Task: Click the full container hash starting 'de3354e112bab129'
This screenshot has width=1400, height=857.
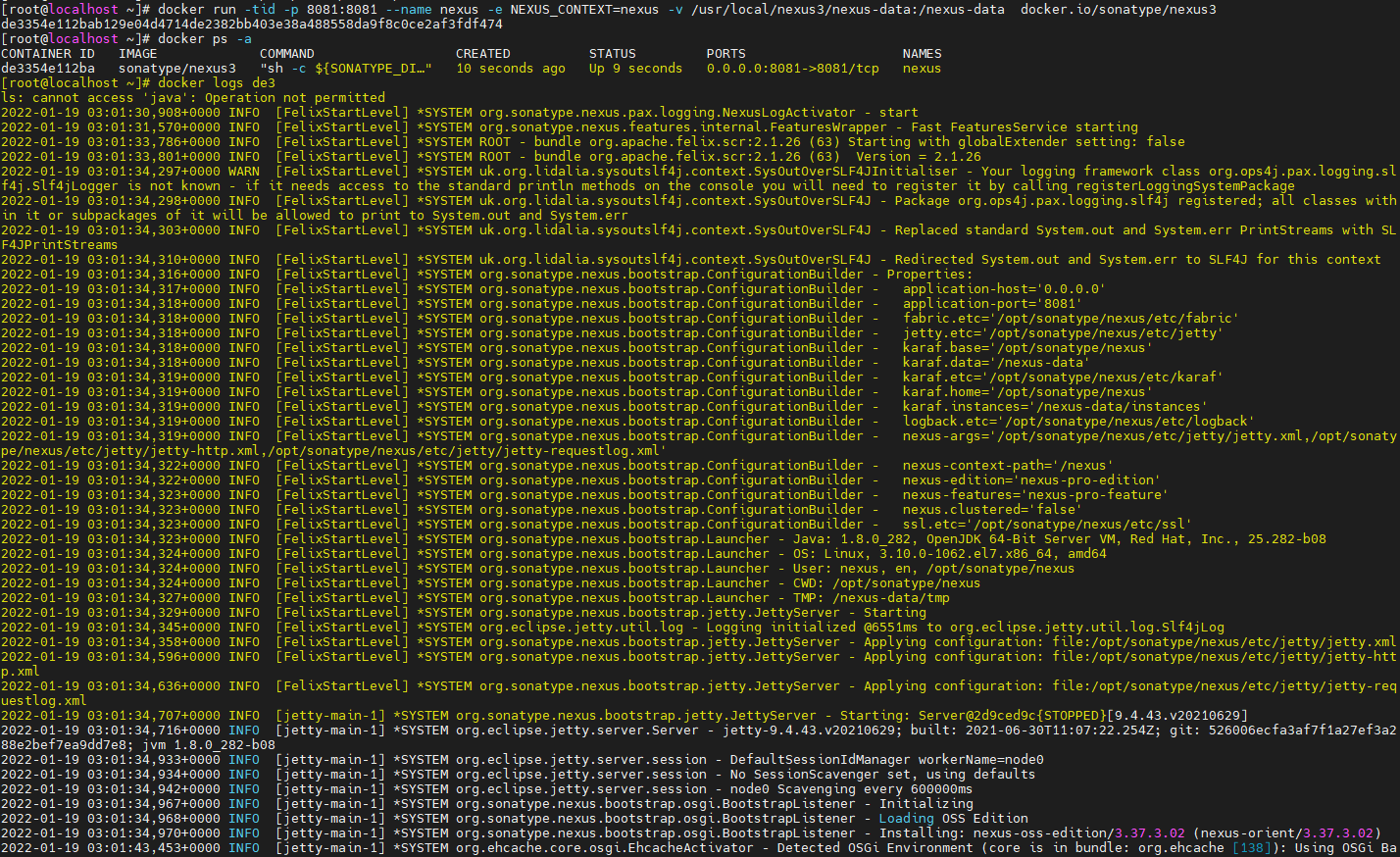Action: (x=252, y=24)
